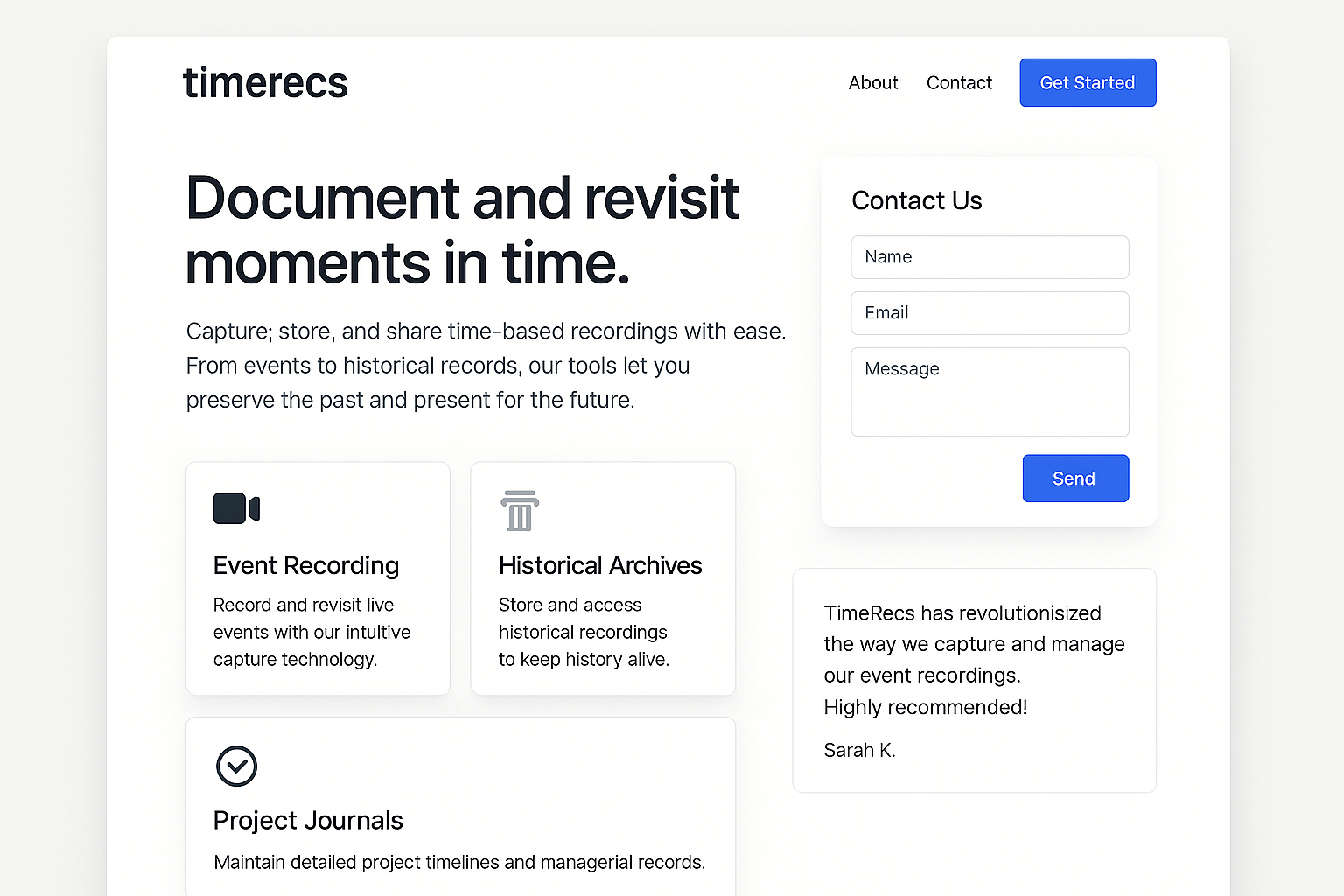Select the Historical Archives heading
Screen dimensions: 1344x896
click(x=600, y=566)
